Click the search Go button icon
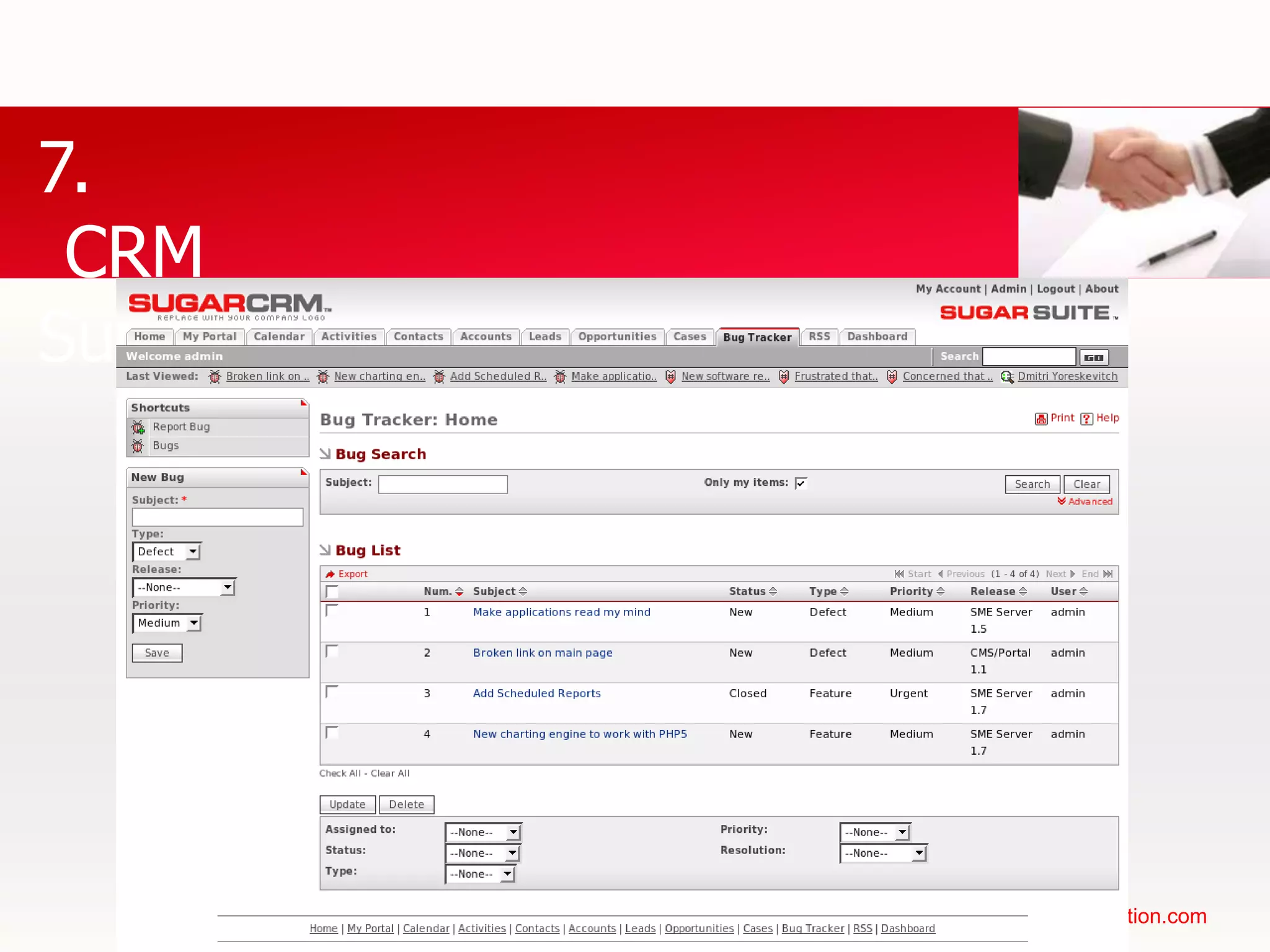1270x952 pixels. coord(1094,358)
